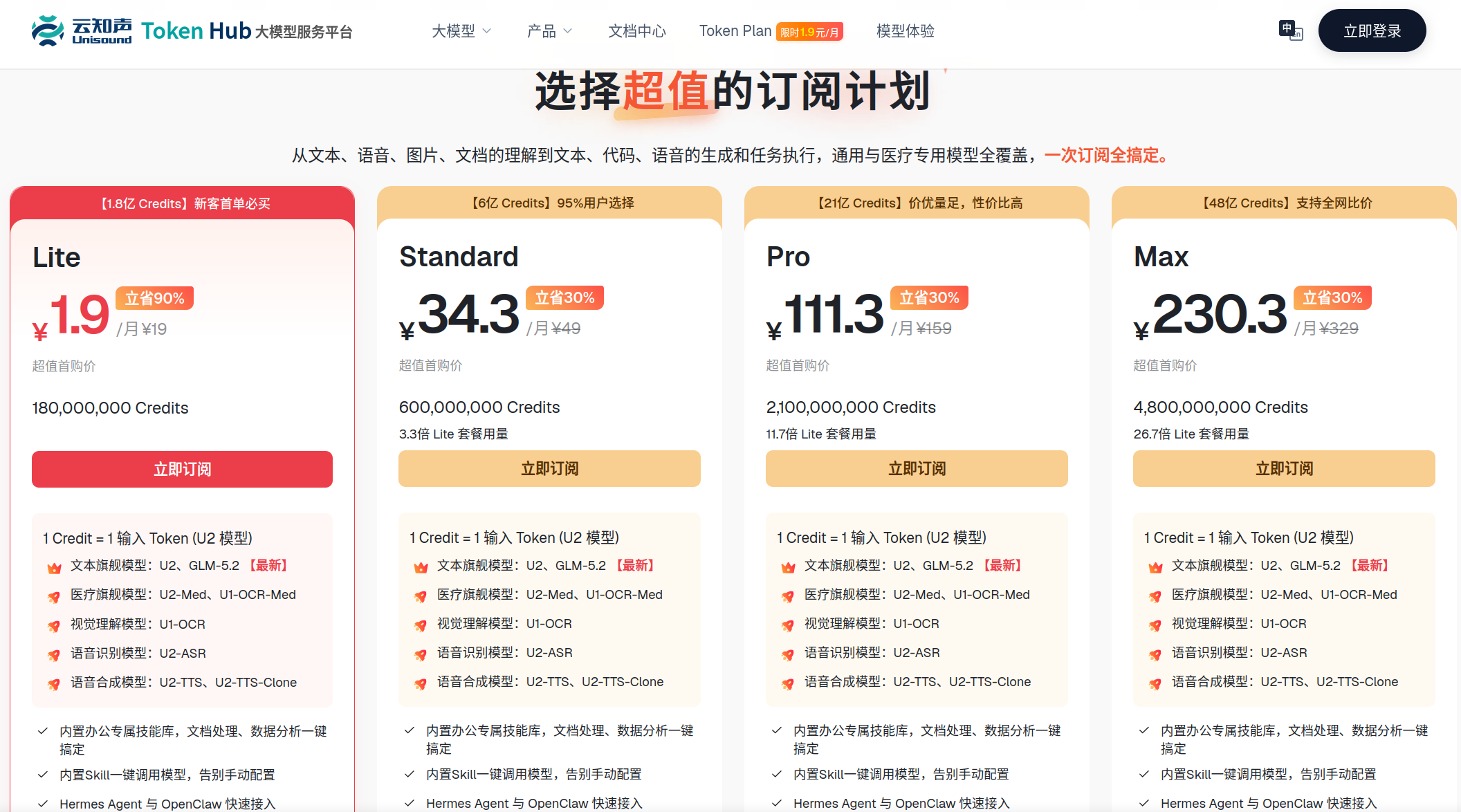Click crown icon in Standard card
Screen dimensions: 1461x812
[x=421, y=567]
